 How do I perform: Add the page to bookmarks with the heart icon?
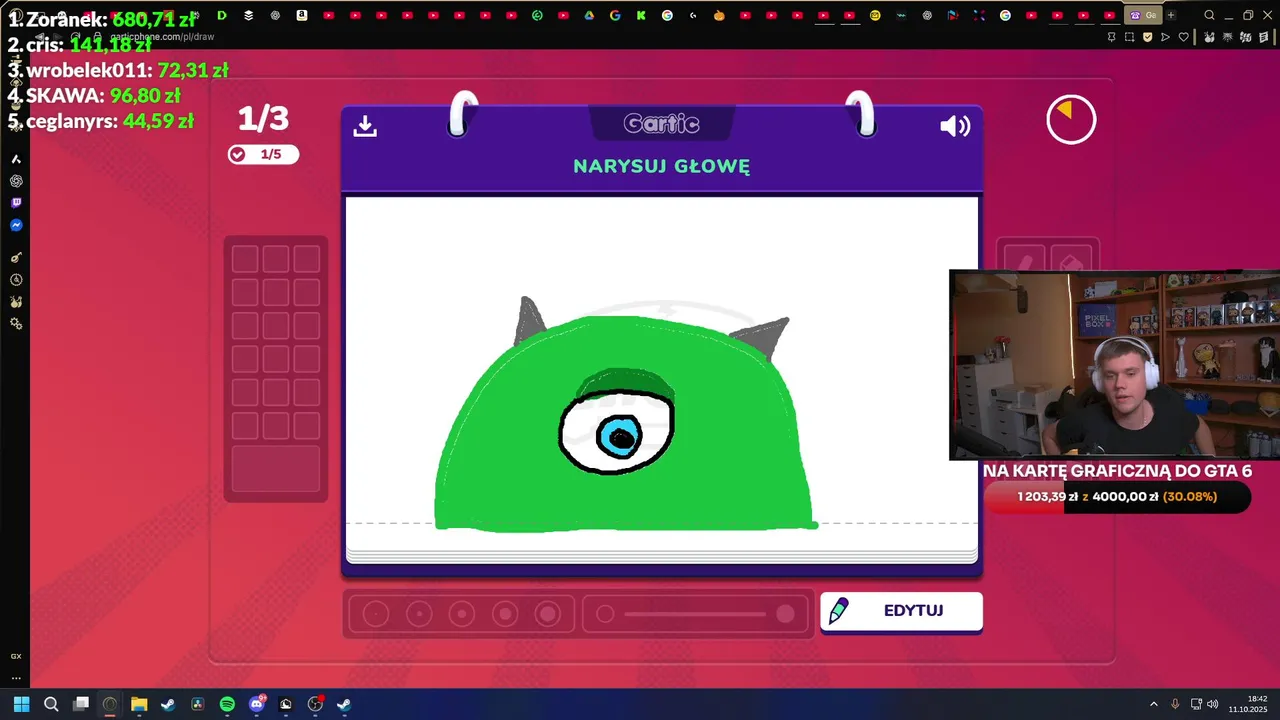(x=1183, y=37)
